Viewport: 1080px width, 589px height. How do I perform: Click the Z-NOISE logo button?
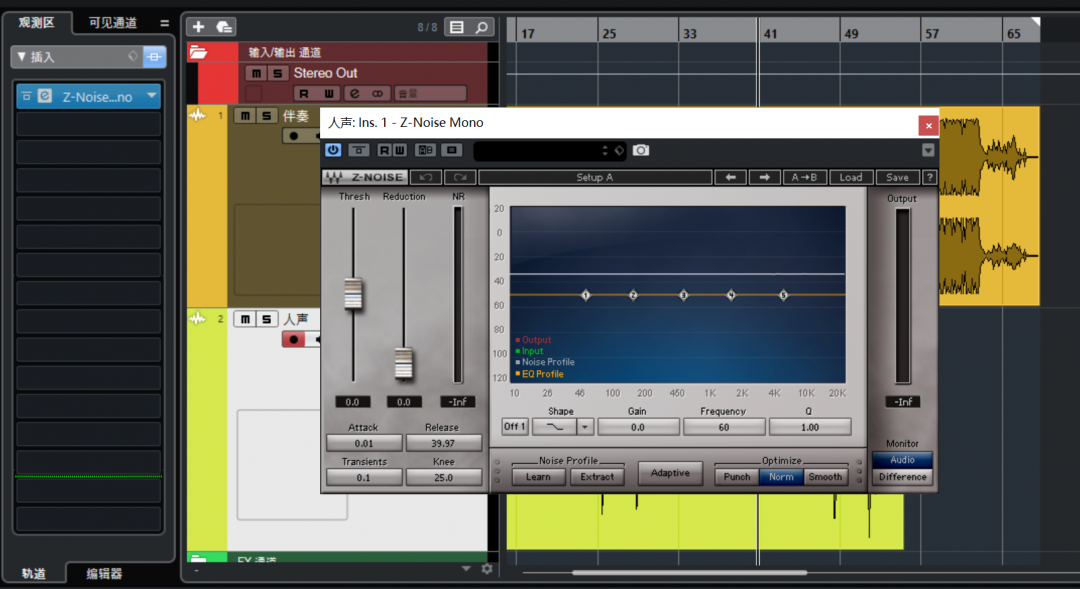365,177
